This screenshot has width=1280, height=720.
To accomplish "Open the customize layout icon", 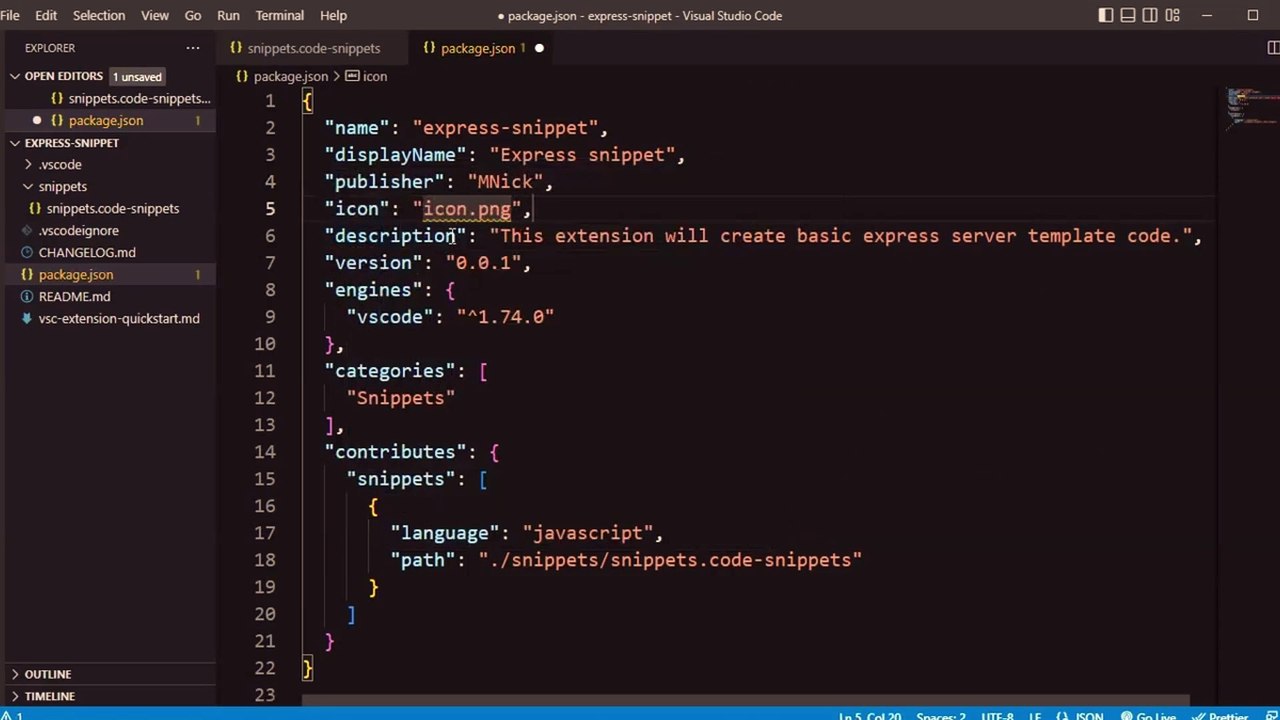I will [x=1173, y=15].
